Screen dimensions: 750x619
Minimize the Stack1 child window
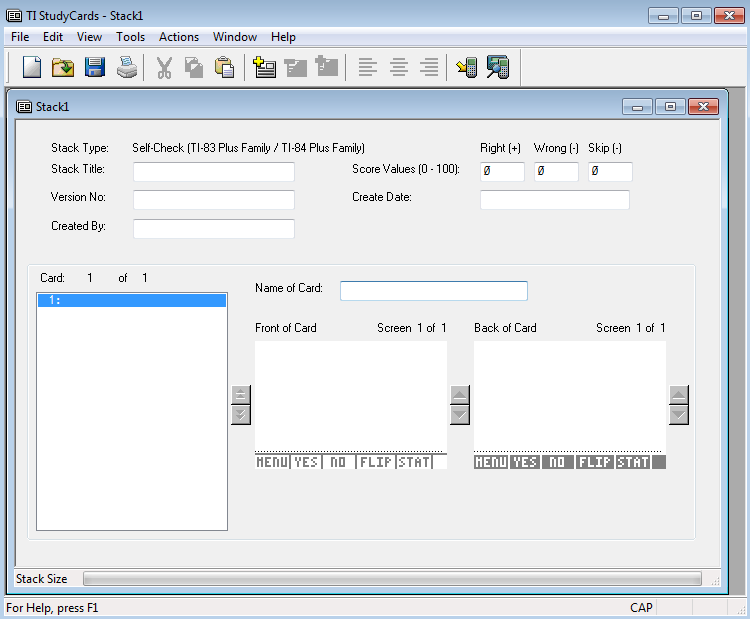pyautogui.click(x=637, y=107)
